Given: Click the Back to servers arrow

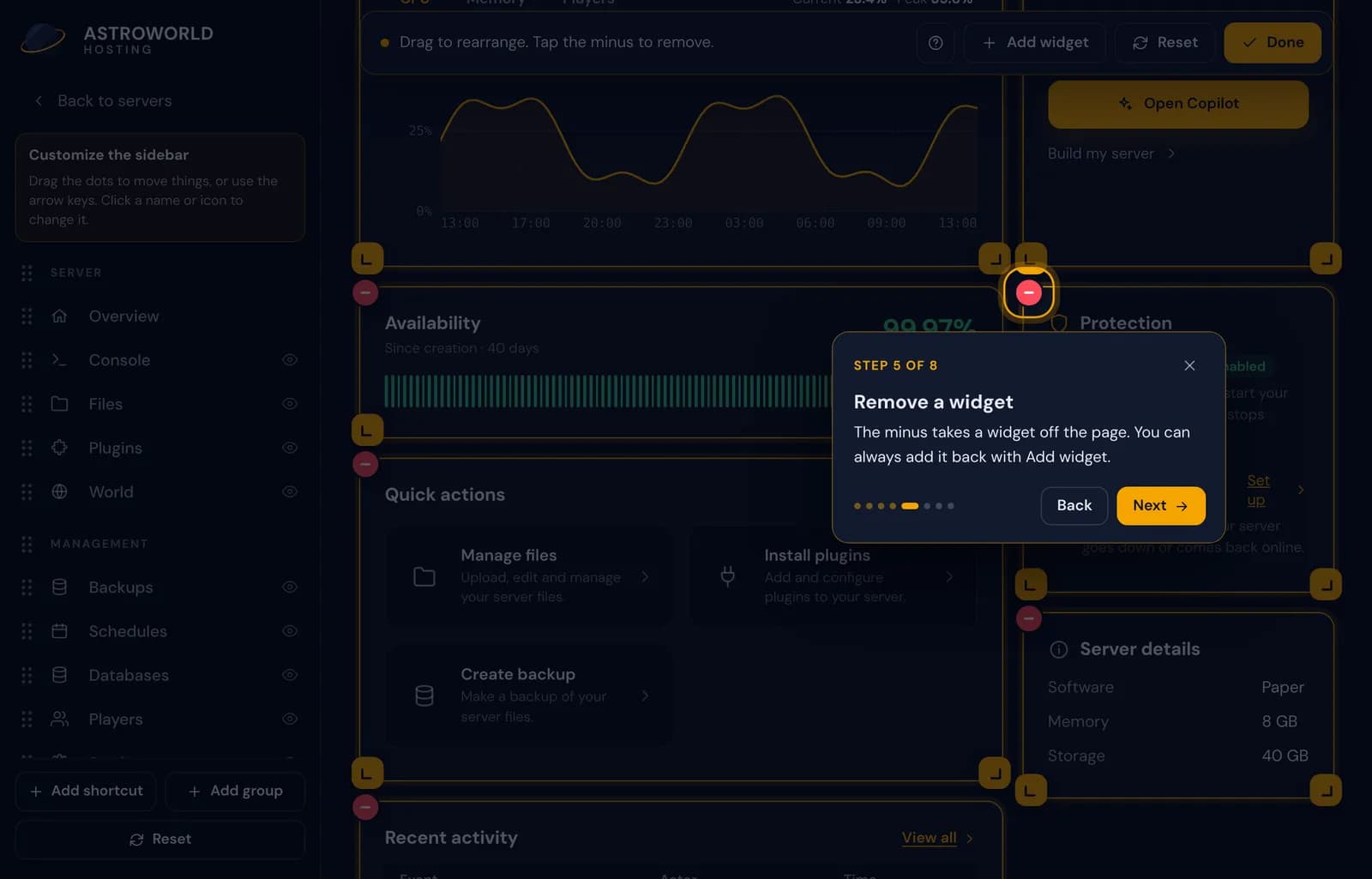Looking at the screenshot, I should [39, 101].
